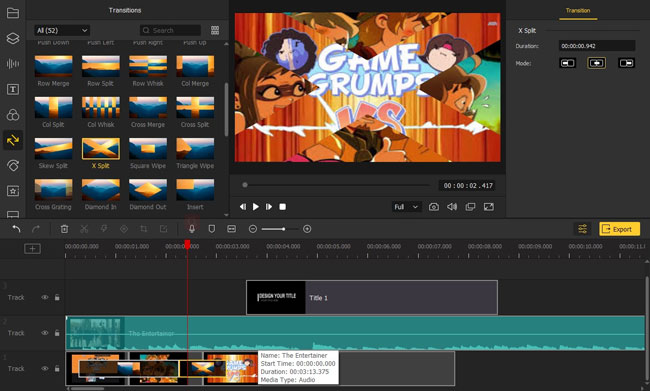Image resolution: width=650 pixels, height=391 pixels.
Task: Open the Full preview quality dropdown
Action: tap(406, 206)
